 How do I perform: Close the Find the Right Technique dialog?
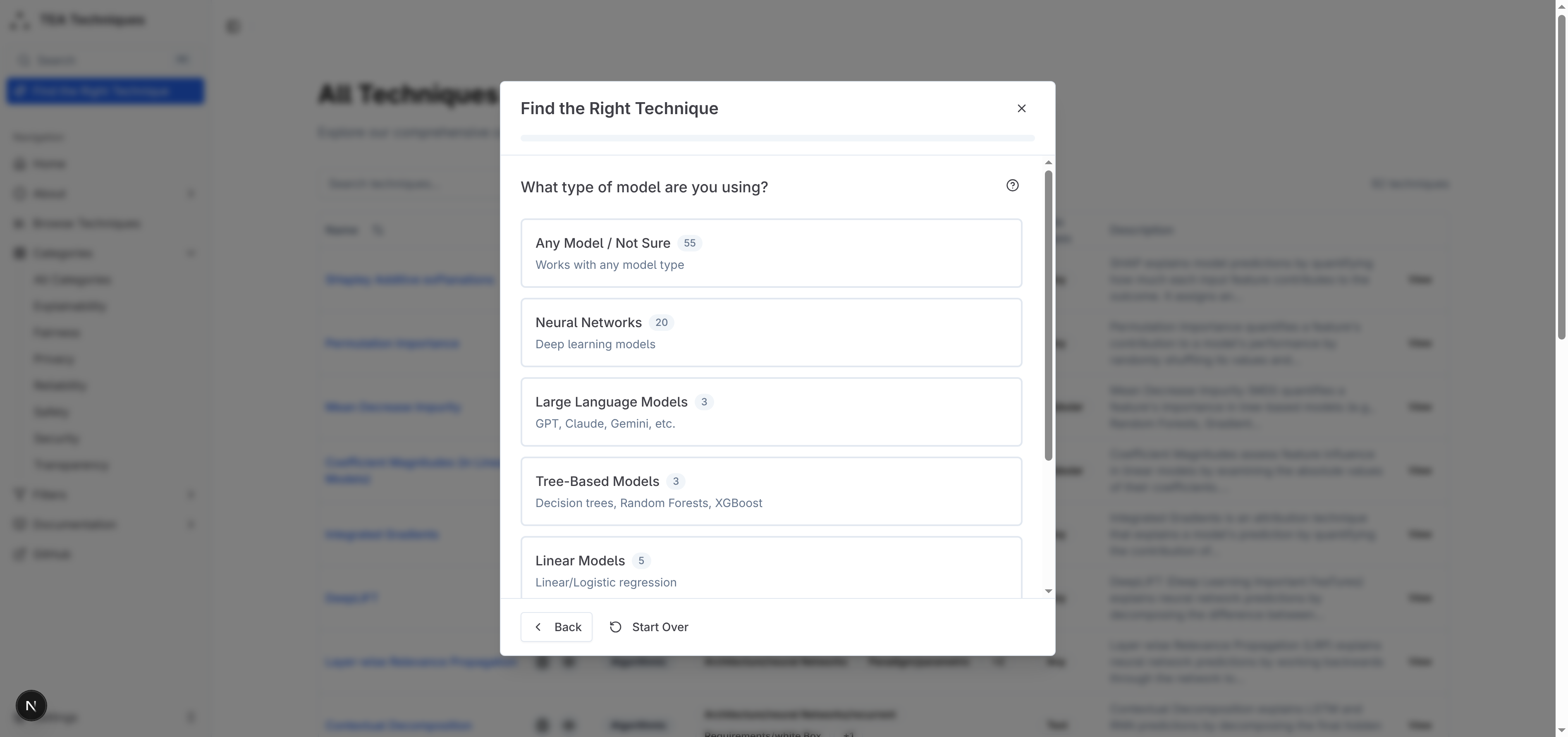[1021, 108]
